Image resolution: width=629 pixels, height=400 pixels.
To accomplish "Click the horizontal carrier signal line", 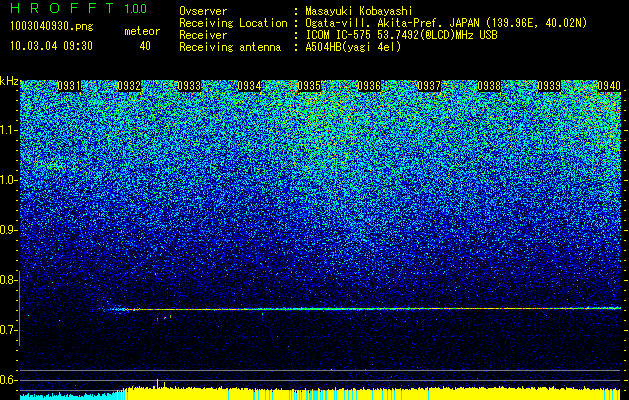I will pyautogui.click(x=361, y=309).
